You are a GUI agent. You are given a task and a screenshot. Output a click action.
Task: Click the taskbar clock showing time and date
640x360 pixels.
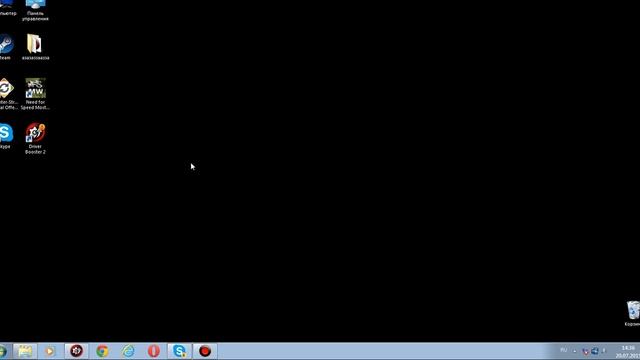coord(628,351)
